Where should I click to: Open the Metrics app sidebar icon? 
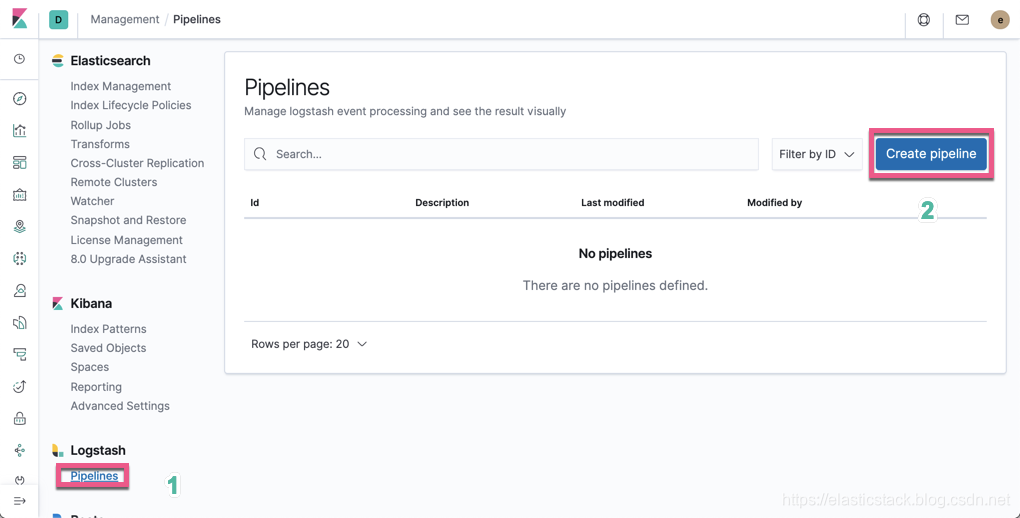point(20,290)
